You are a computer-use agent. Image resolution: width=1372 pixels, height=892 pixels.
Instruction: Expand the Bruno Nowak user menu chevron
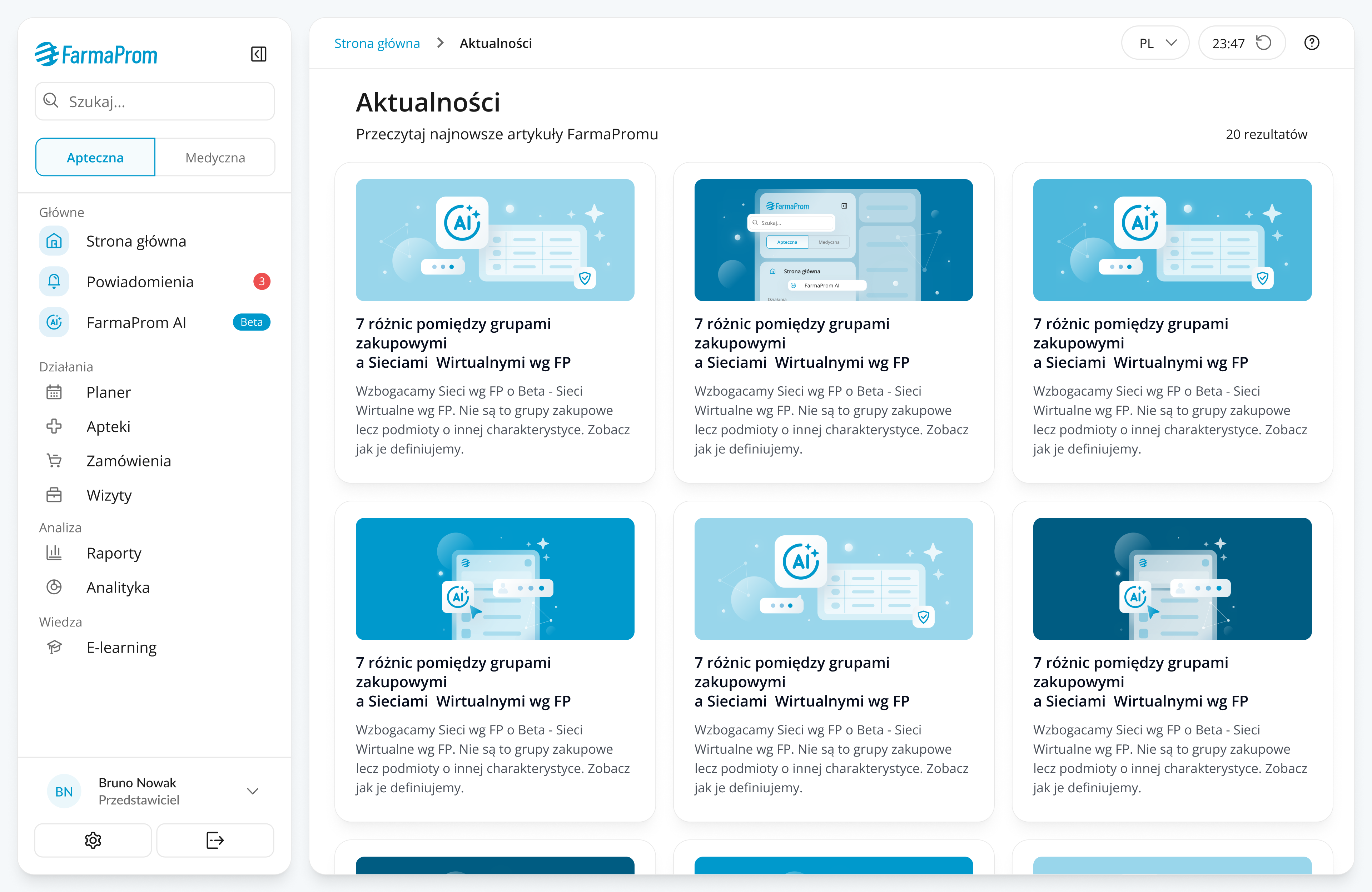pos(253,791)
